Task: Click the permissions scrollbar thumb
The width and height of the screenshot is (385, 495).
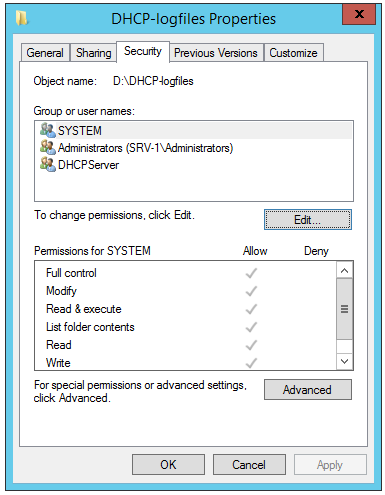Action: [x=344, y=309]
